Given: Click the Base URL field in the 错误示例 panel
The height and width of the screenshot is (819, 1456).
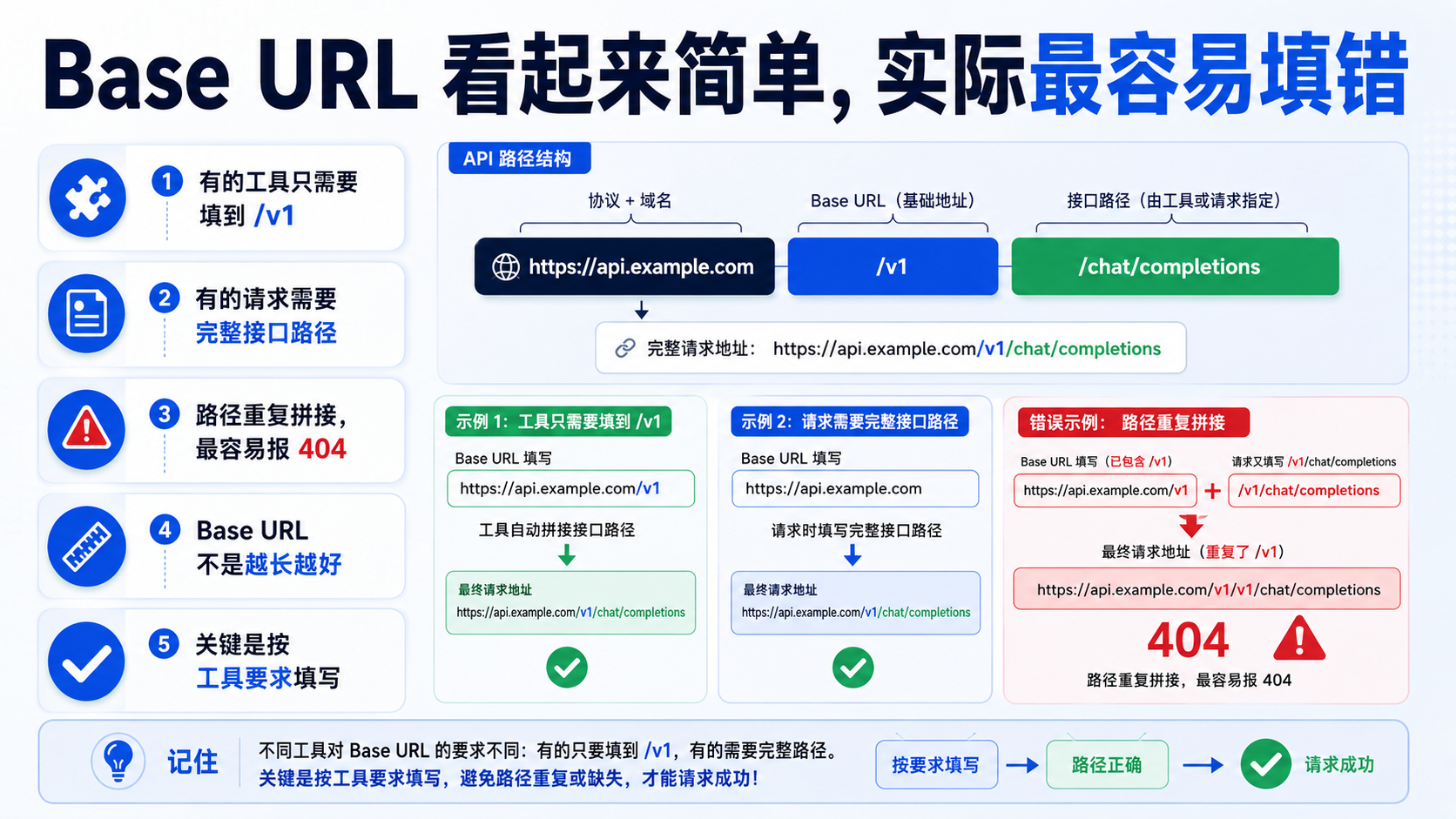Looking at the screenshot, I should point(1105,490).
